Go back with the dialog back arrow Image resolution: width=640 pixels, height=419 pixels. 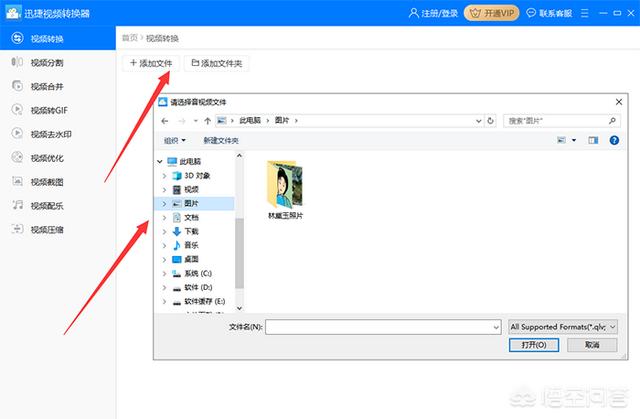pos(164,121)
